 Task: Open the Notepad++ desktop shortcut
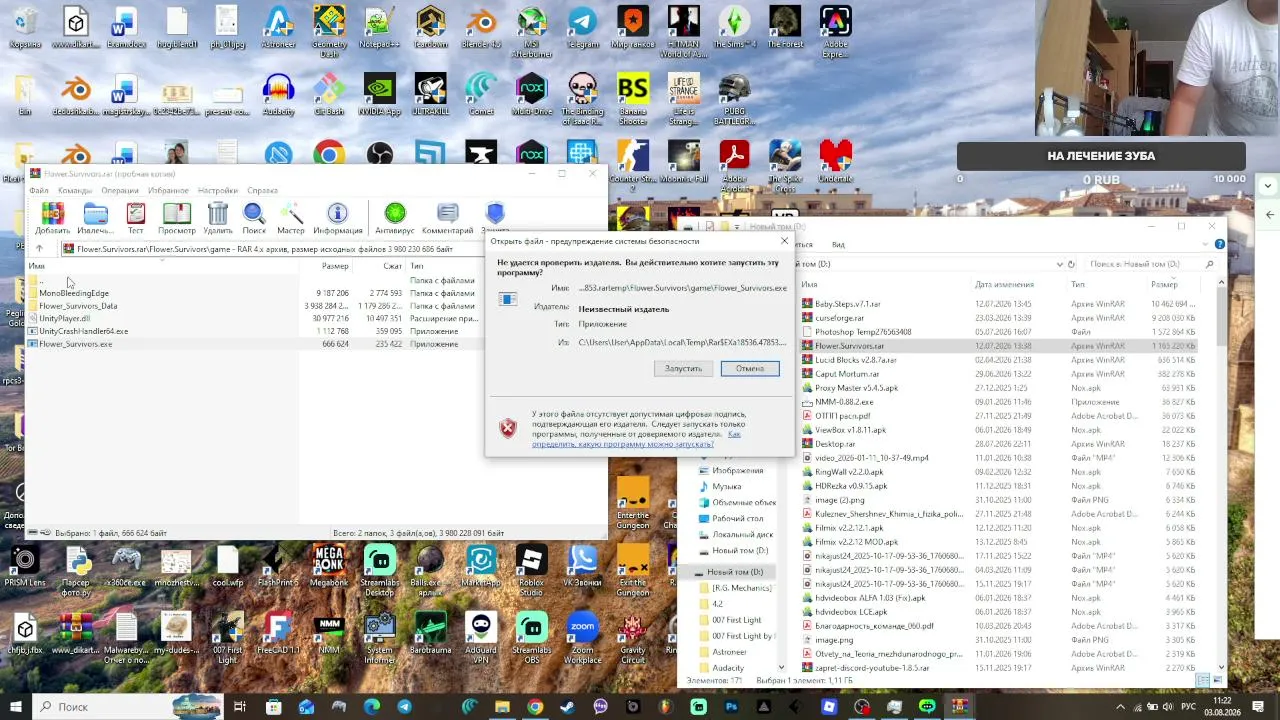point(379,28)
